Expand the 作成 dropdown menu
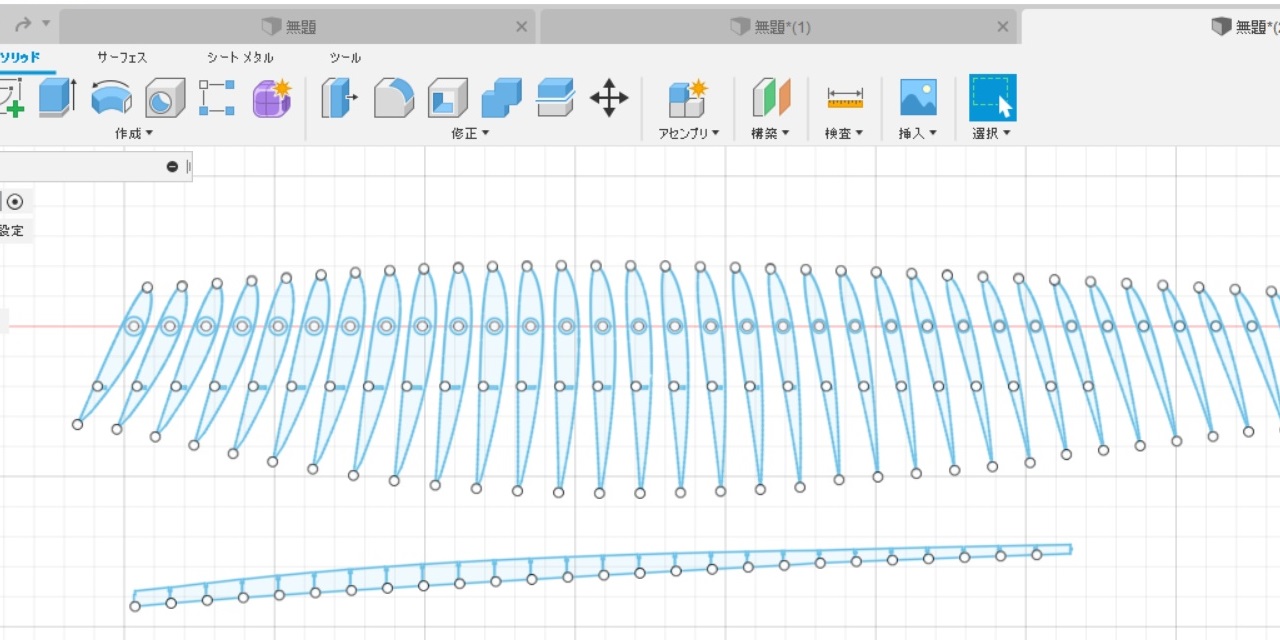This screenshot has width=1280, height=640. pyautogui.click(x=134, y=133)
